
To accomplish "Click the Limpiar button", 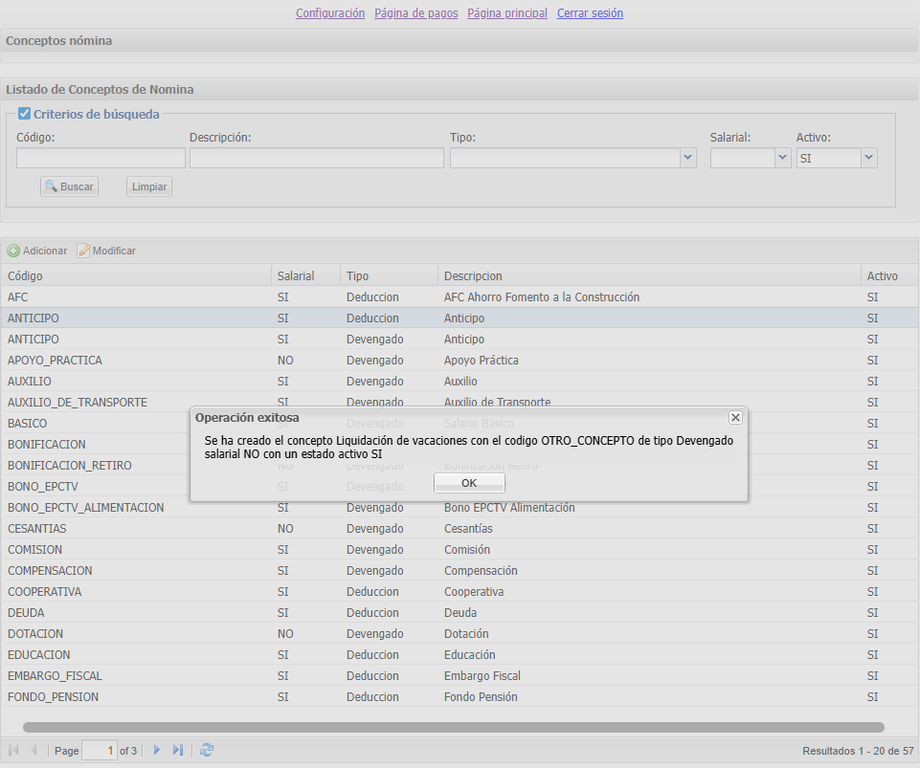I will point(149,187).
